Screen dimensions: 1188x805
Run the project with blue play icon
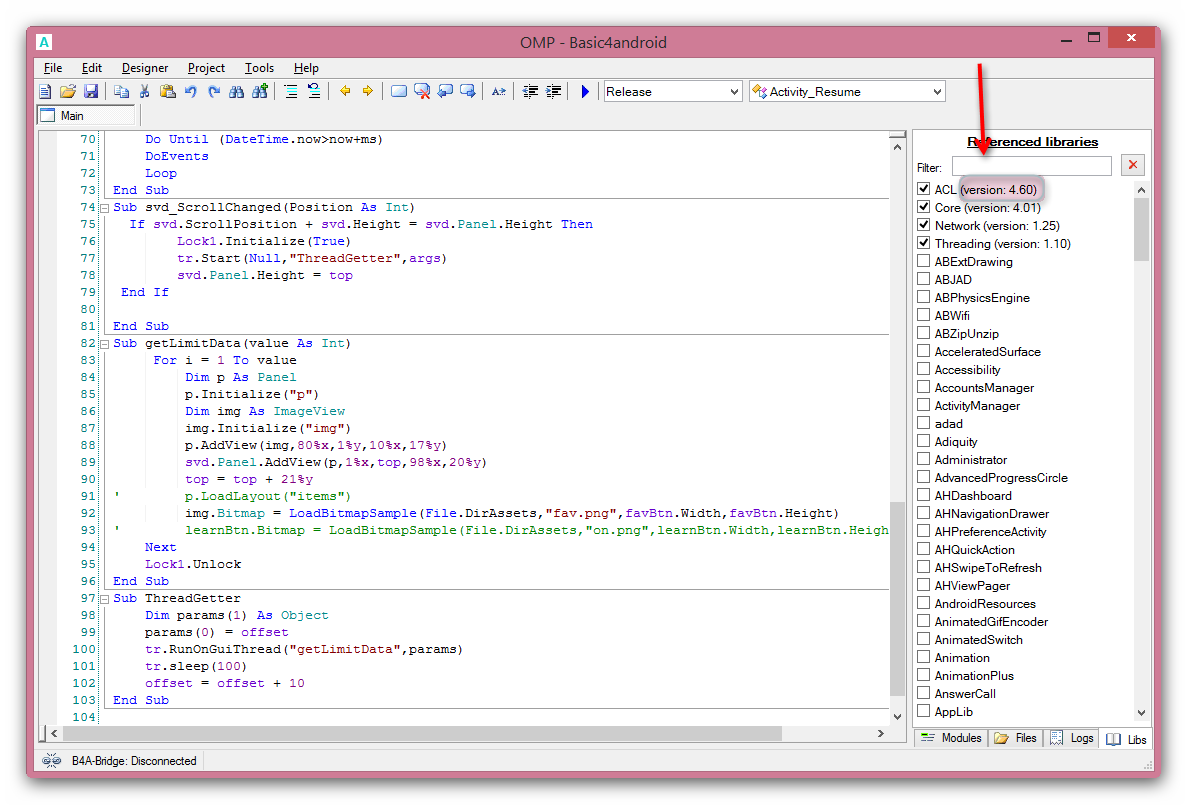pyautogui.click(x=585, y=91)
